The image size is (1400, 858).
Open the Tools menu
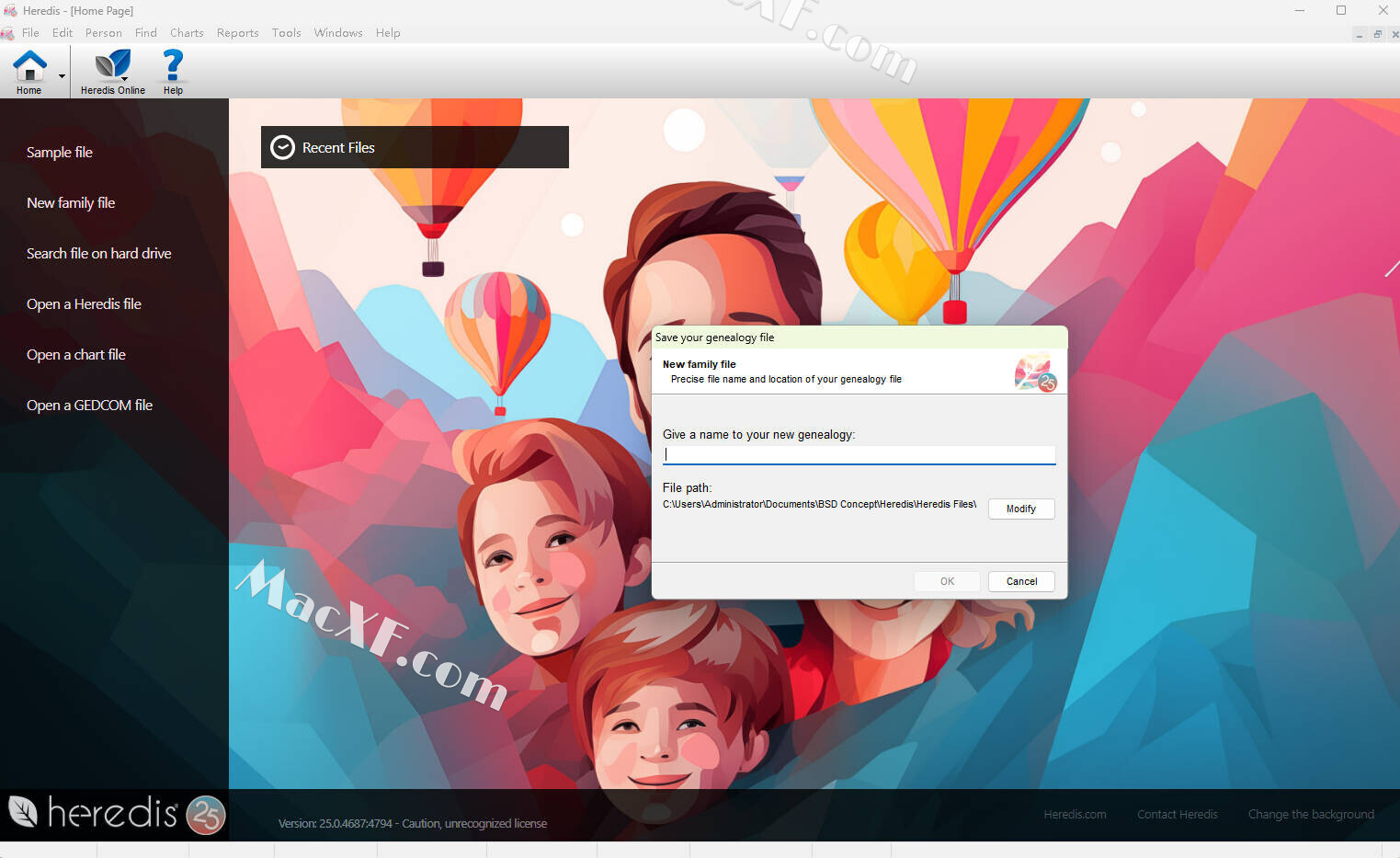(x=286, y=33)
